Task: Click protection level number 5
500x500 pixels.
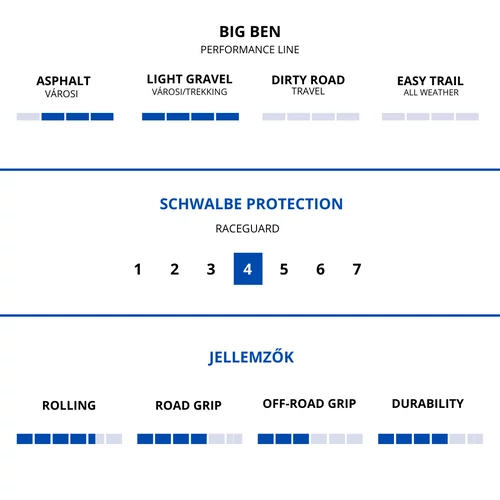Action: tap(284, 269)
